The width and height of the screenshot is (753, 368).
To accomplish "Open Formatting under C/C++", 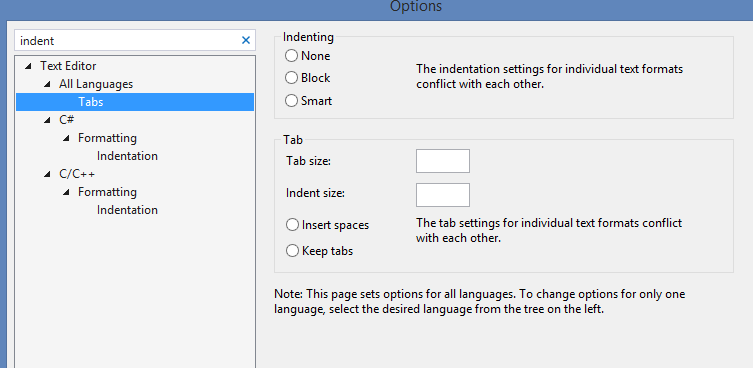I will 108,192.
